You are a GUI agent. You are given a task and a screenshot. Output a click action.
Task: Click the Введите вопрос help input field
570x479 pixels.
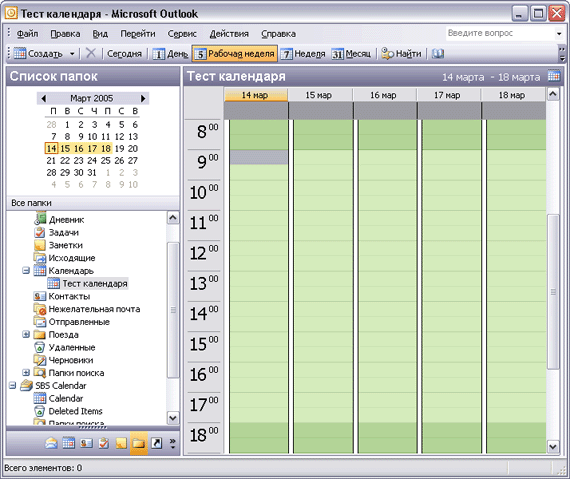point(500,33)
